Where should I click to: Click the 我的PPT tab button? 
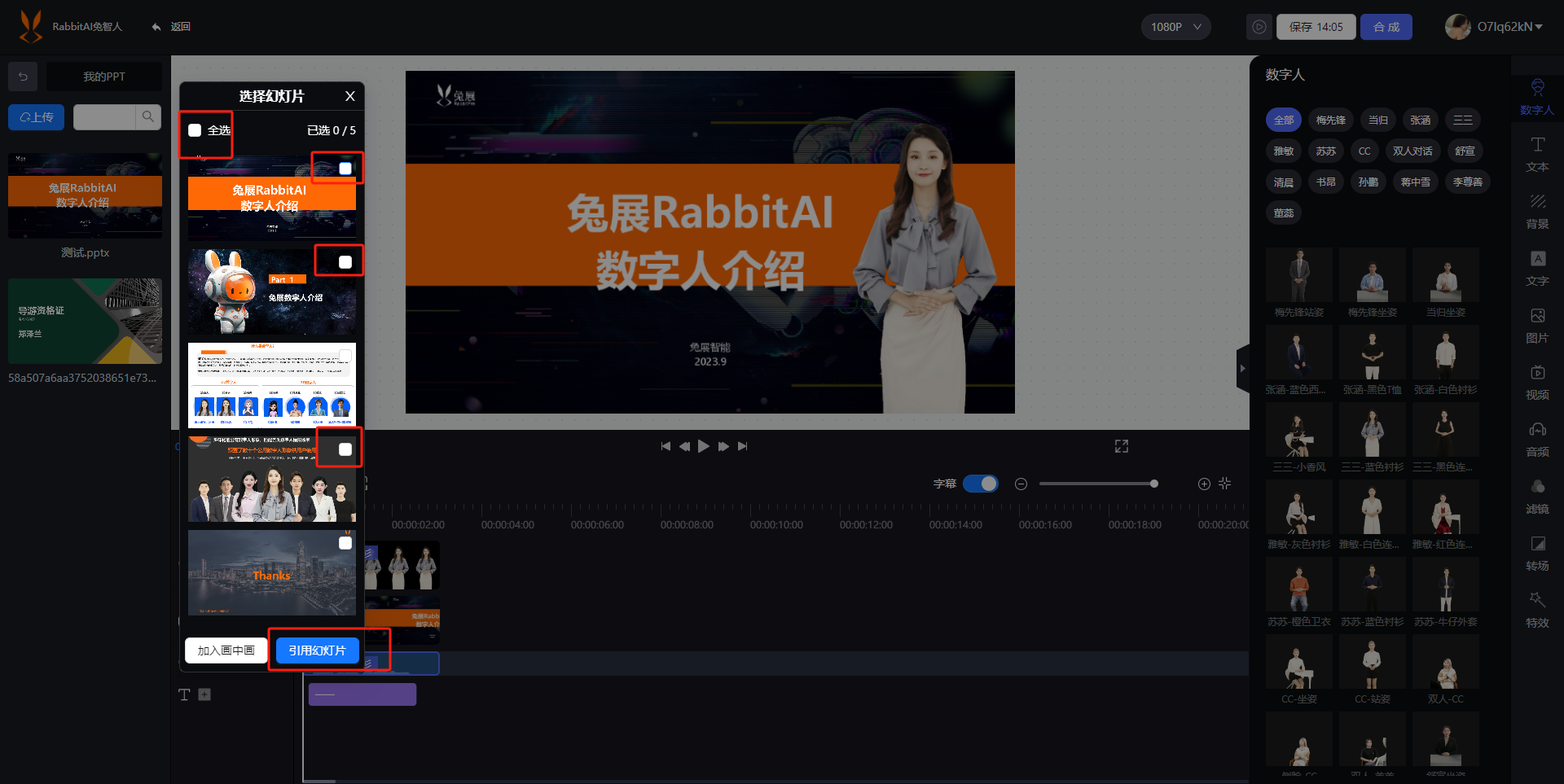click(x=104, y=77)
